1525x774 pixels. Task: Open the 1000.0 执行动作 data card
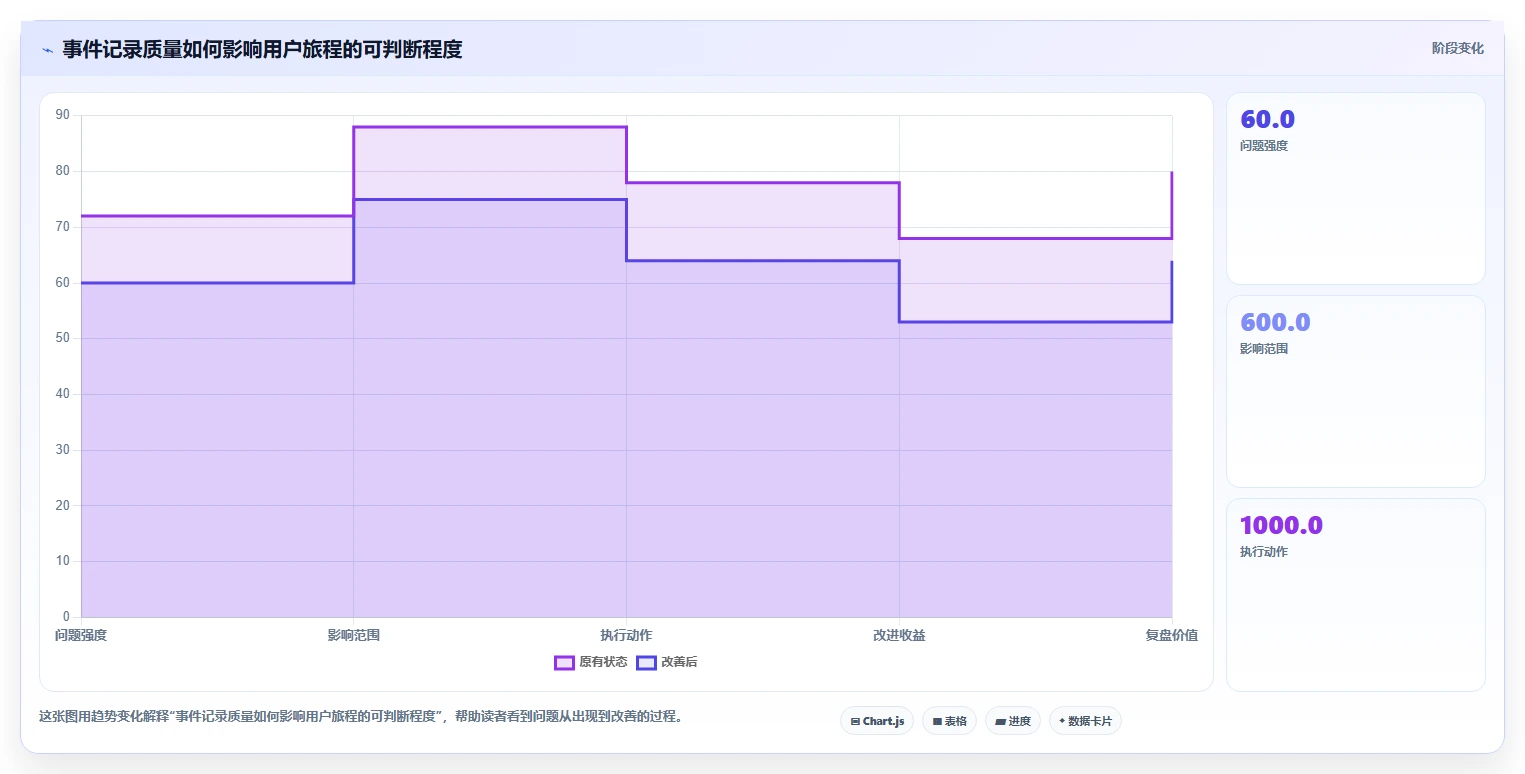1355,595
